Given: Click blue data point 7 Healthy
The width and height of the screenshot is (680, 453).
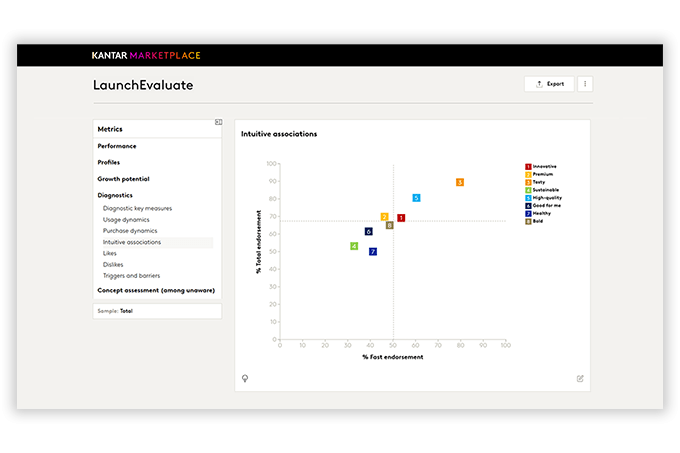Looking at the screenshot, I should coord(373,251).
